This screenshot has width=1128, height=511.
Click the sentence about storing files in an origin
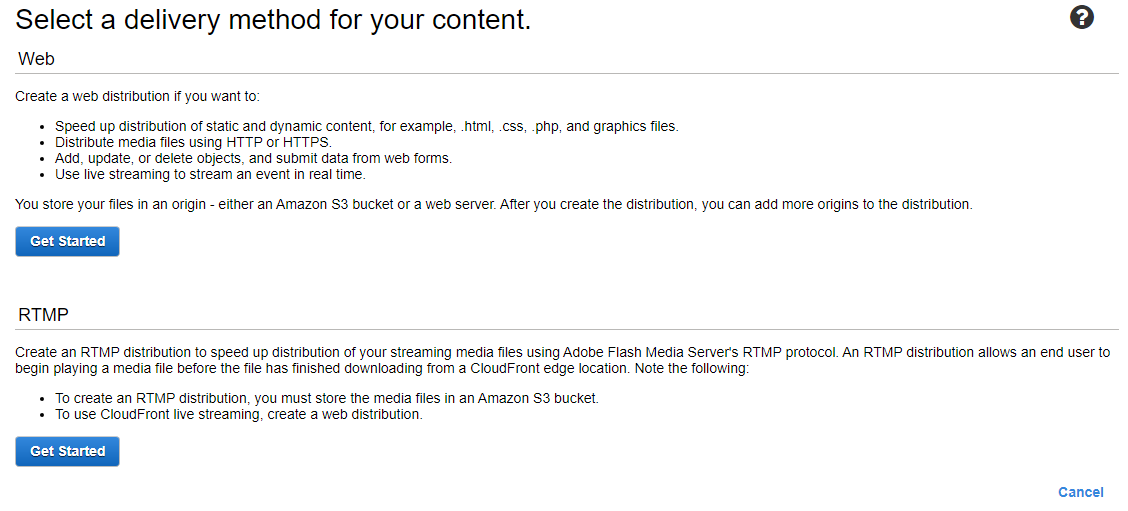point(494,205)
